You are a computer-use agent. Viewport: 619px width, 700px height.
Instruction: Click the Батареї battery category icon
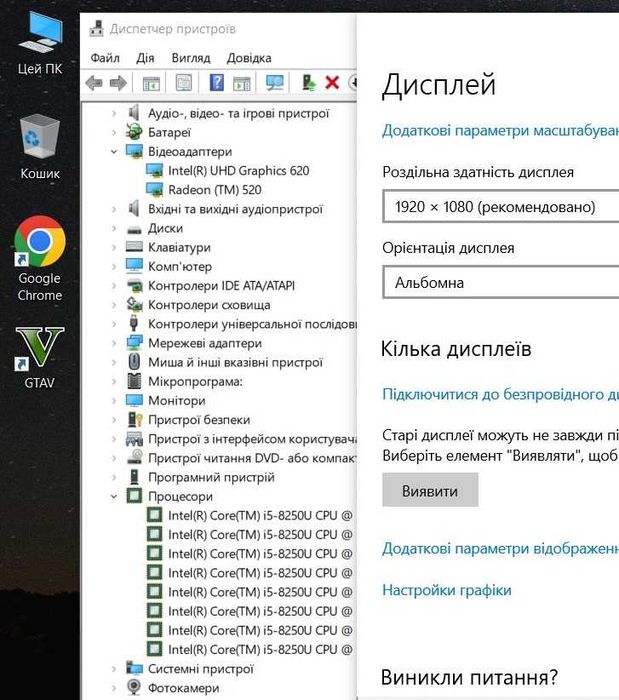pyautogui.click(x=133, y=132)
